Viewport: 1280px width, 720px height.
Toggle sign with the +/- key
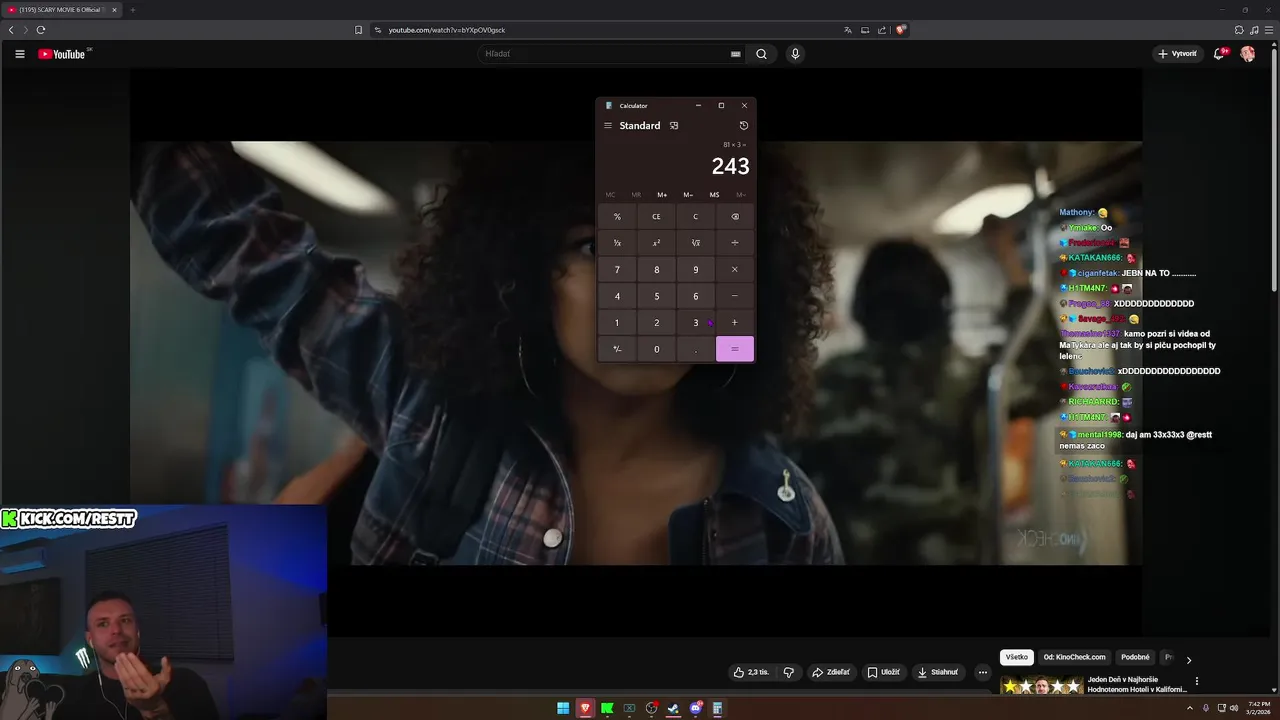click(x=617, y=349)
